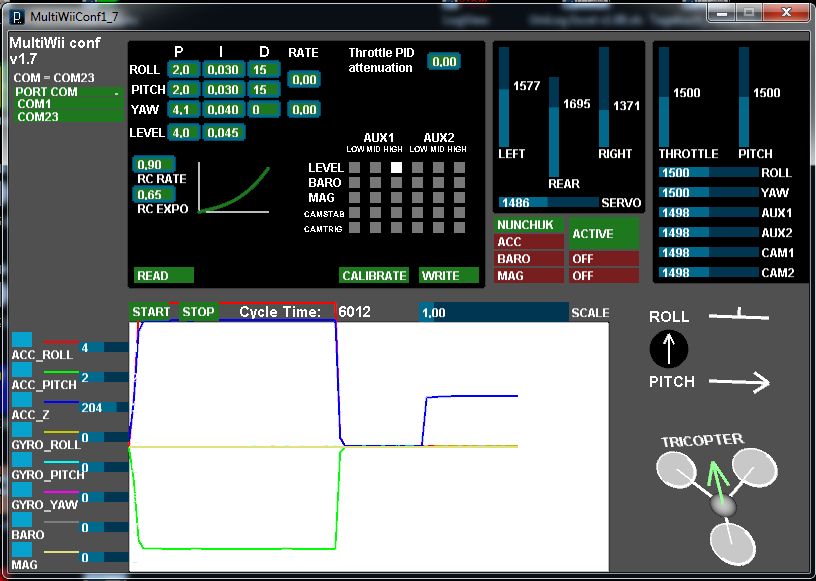816x581 pixels.
Task: Click the LEFT motor output bar
Action: coord(504,97)
